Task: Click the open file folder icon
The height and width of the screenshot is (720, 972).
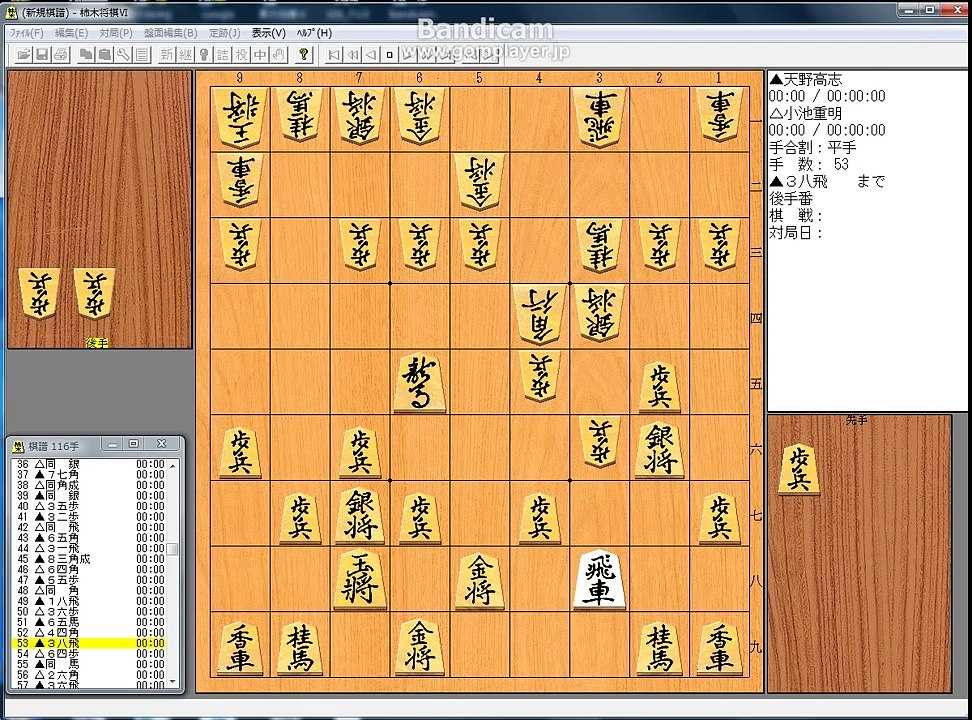Action: click(24, 55)
